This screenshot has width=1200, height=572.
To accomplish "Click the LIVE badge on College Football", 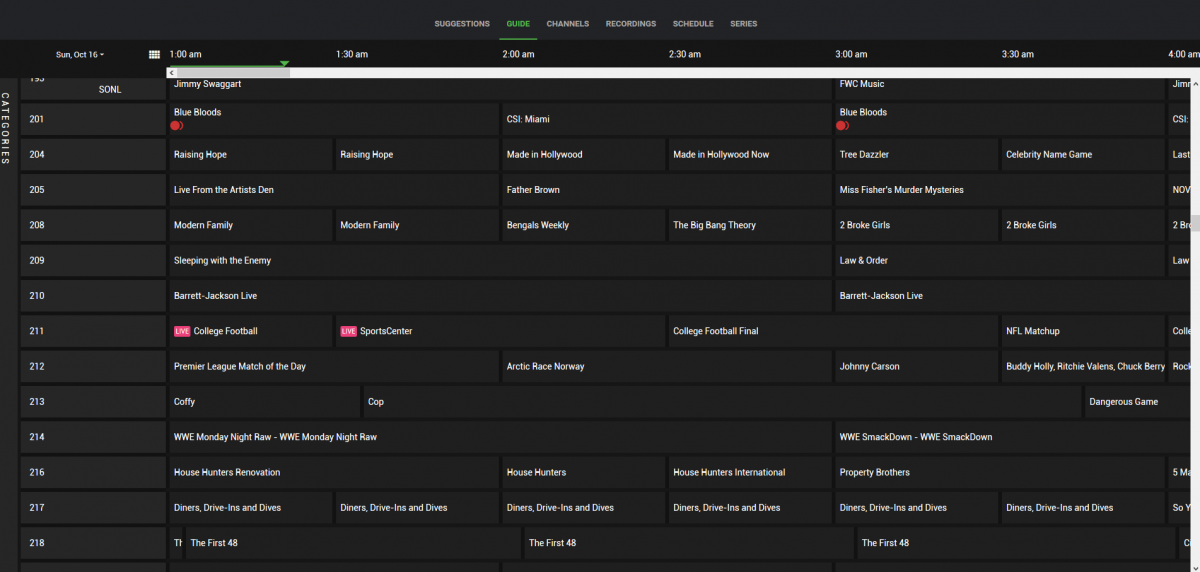I will [x=182, y=331].
